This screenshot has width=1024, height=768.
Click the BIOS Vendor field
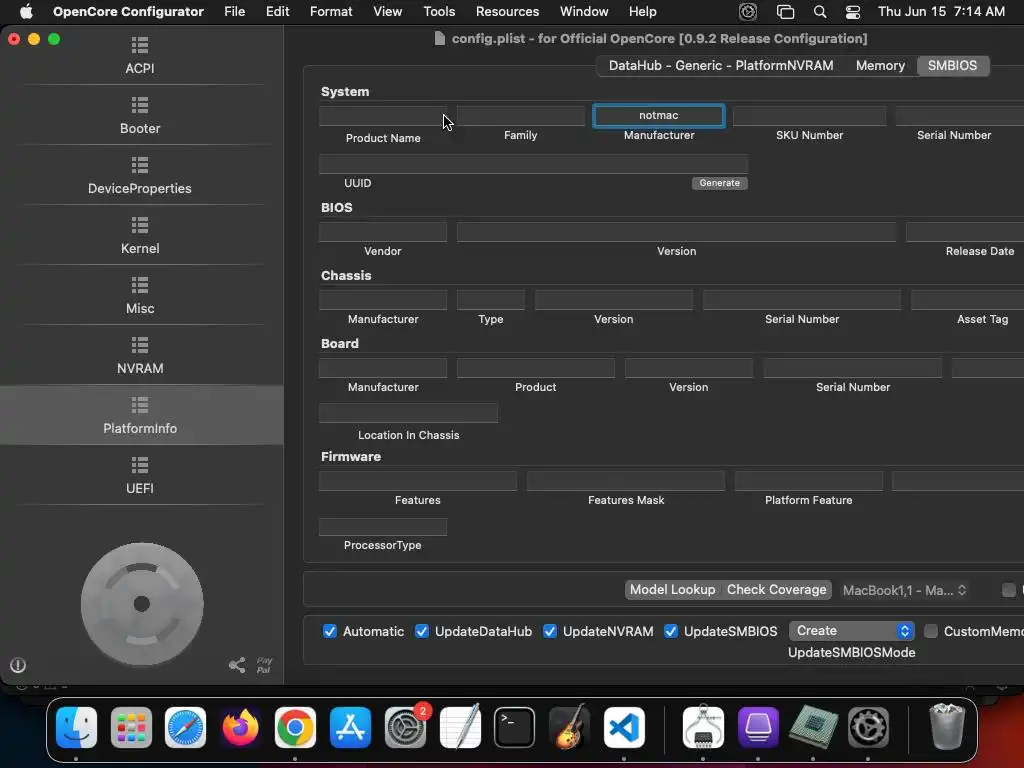pos(383,232)
